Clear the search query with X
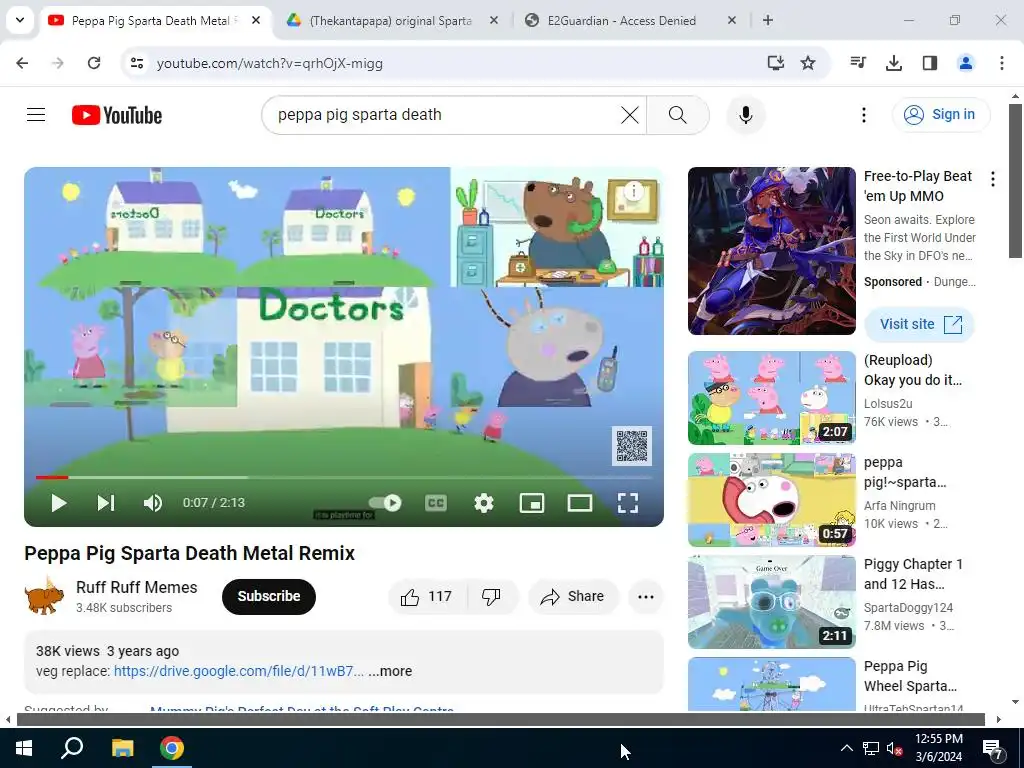The width and height of the screenshot is (1024, 768). (630, 115)
